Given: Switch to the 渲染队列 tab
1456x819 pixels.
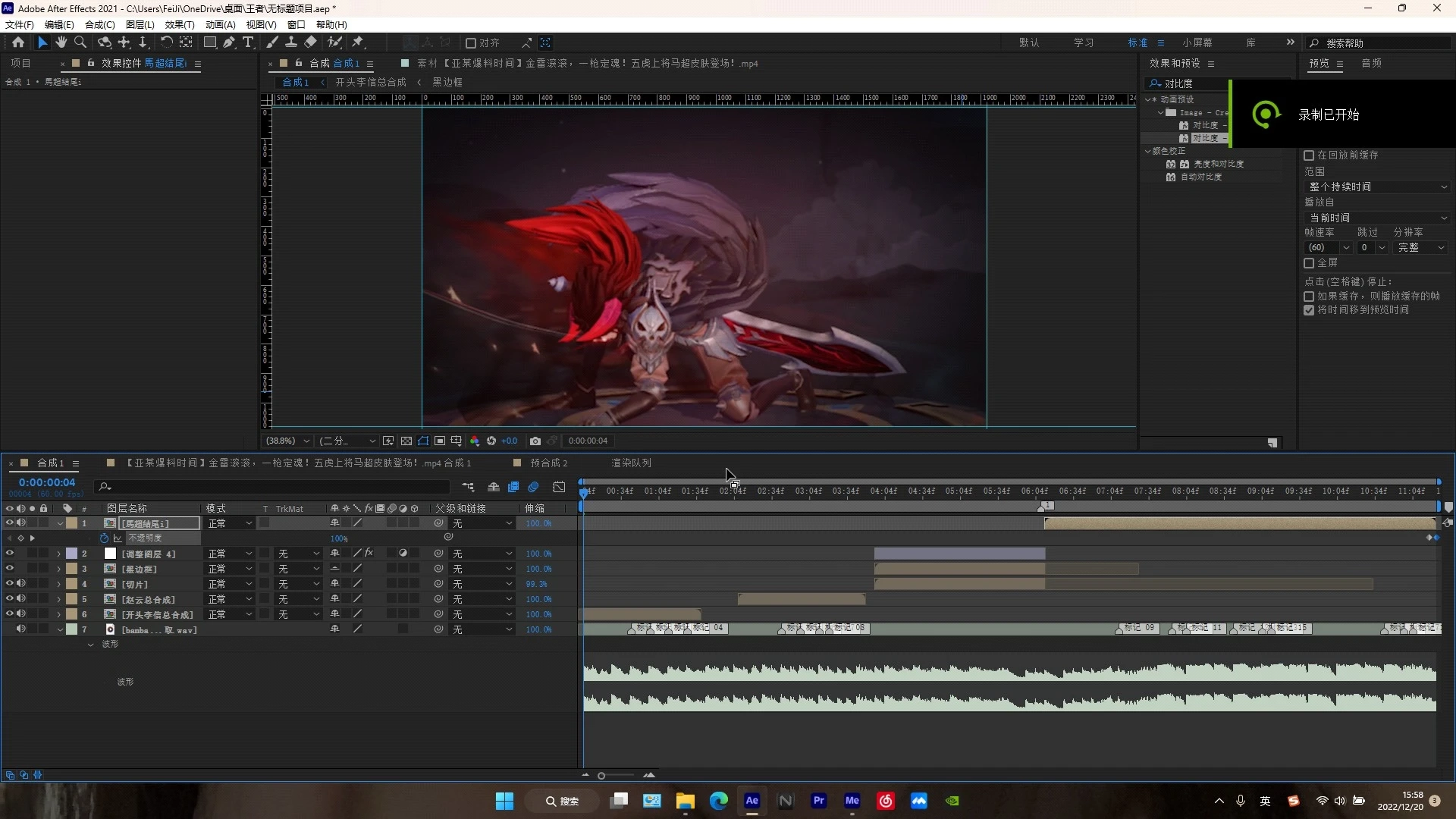Looking at the screenshot, I should coord(632,463).
